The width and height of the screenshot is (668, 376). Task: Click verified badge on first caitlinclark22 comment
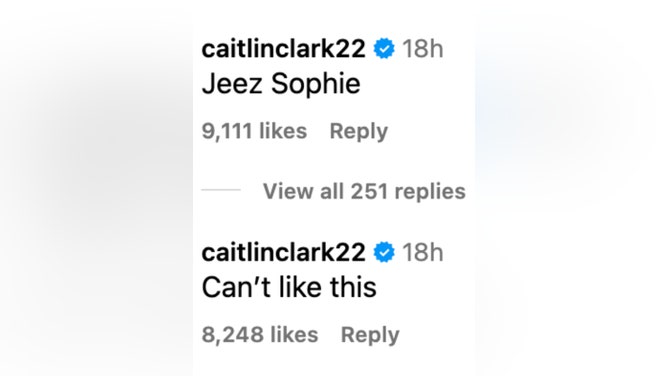click(x=384, y=49)
